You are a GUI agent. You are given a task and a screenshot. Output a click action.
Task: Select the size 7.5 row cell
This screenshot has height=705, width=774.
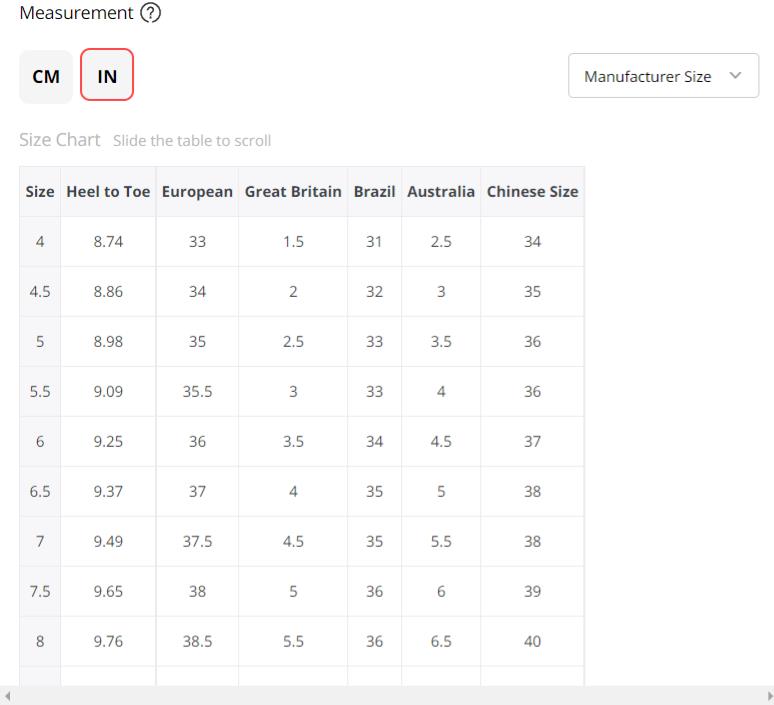(x=40, y=592)
